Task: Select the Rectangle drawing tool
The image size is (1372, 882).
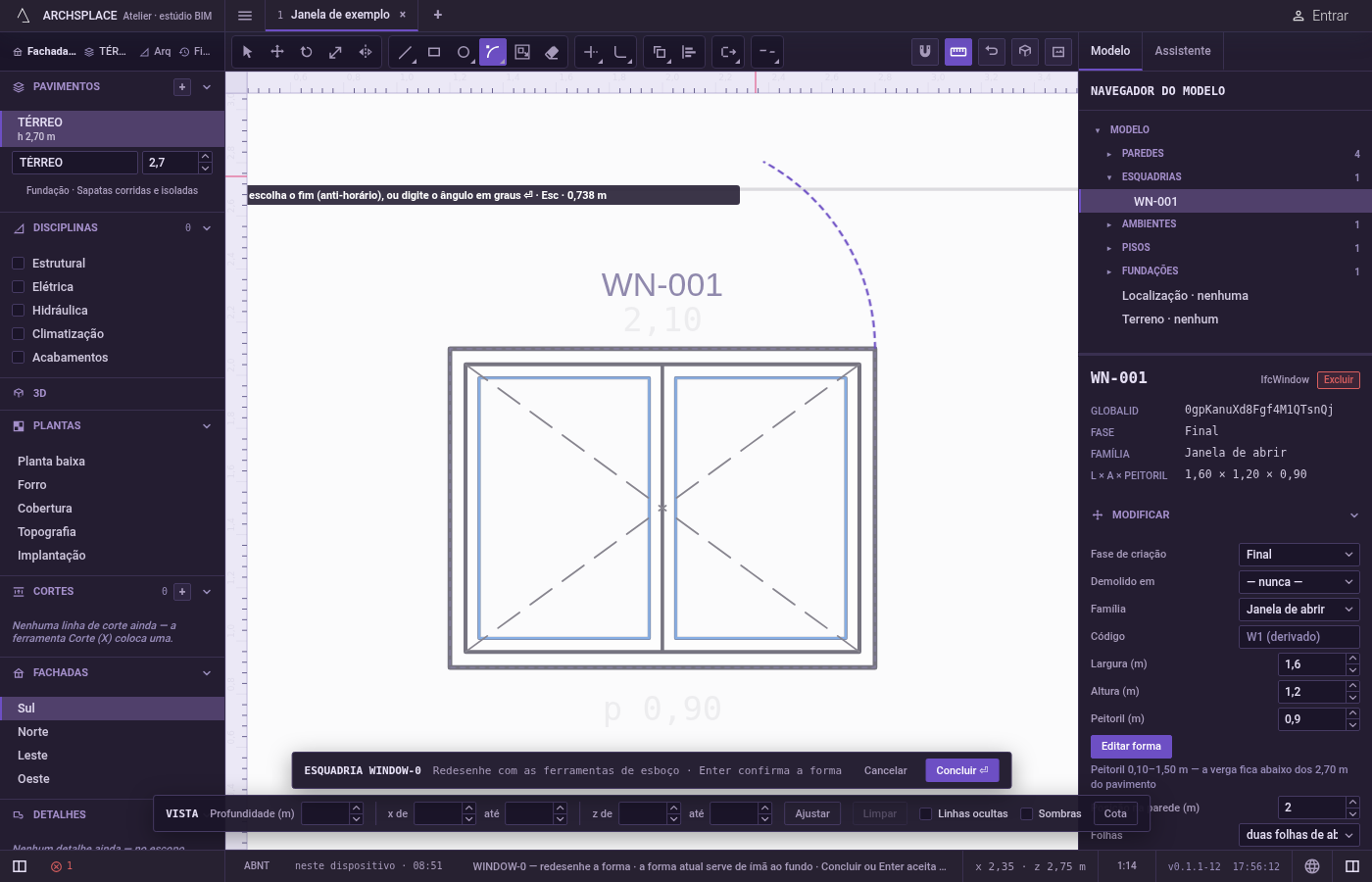Action: click(434, 52)
